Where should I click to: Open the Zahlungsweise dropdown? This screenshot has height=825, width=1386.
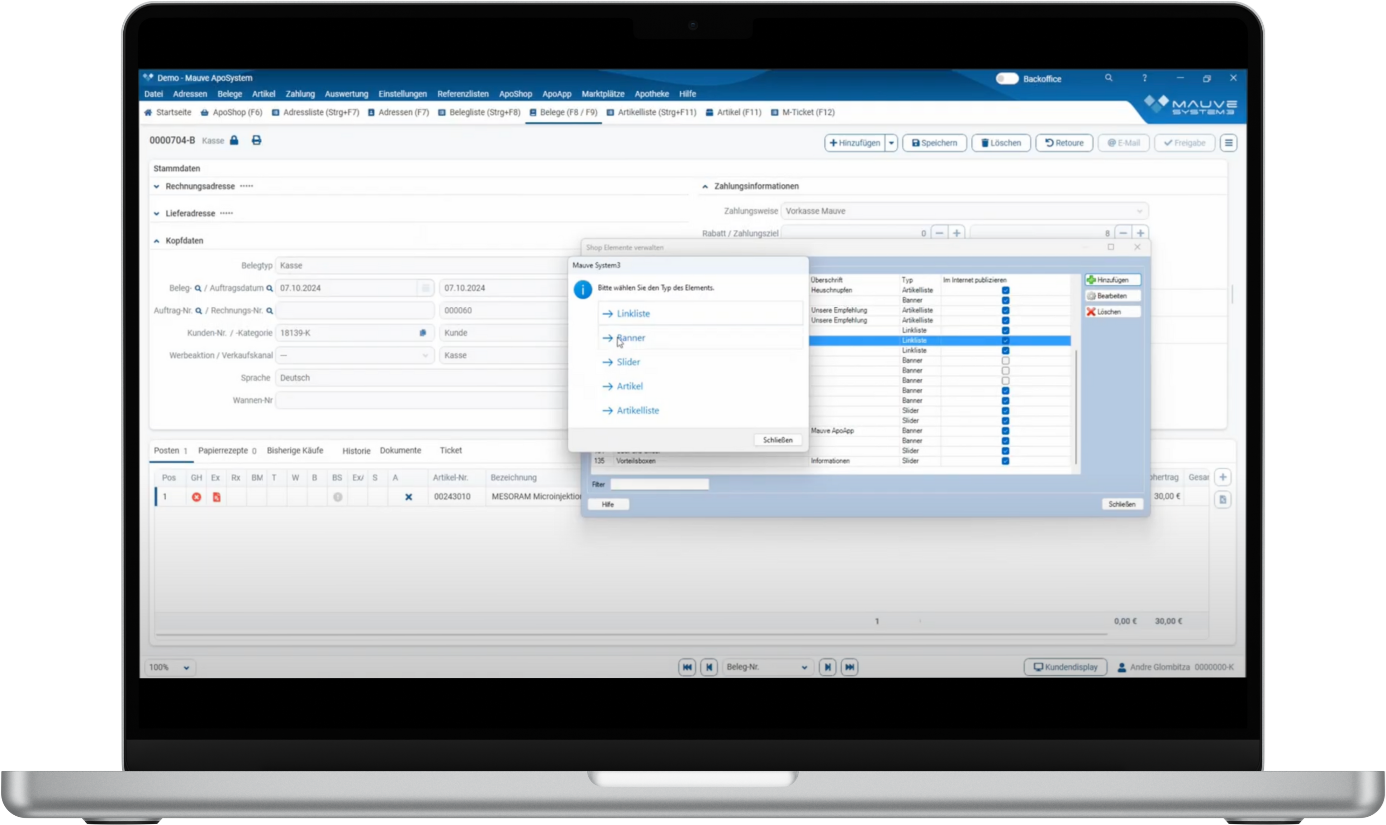point(964,211)
